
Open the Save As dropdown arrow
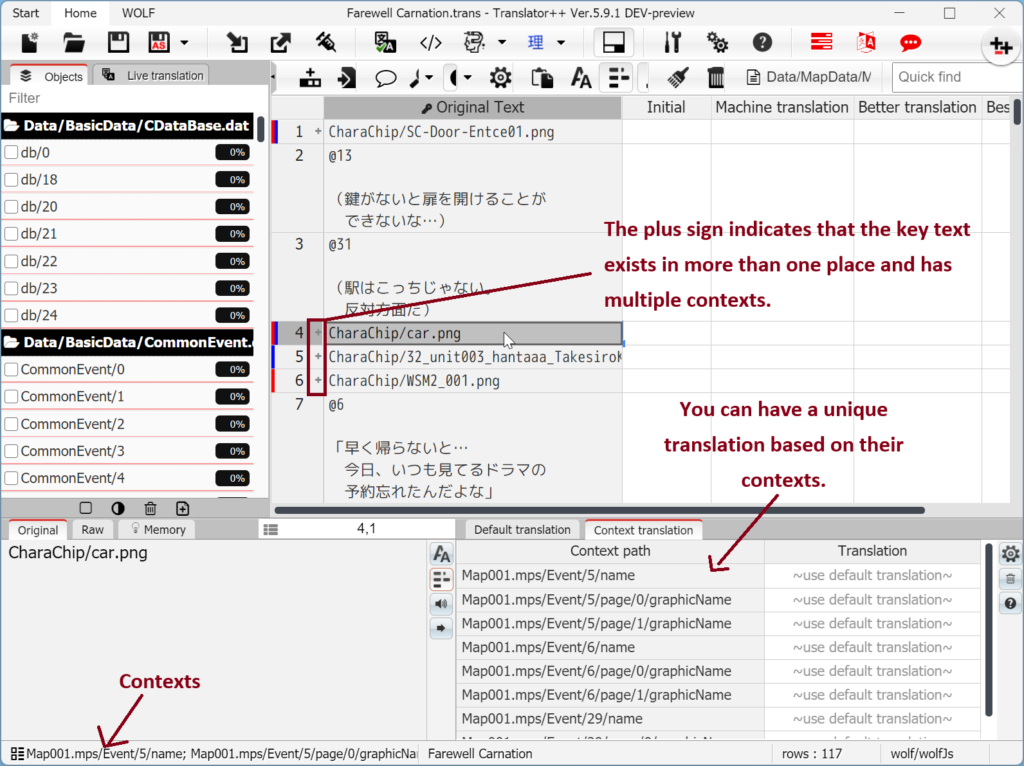[x=184, y=42]
